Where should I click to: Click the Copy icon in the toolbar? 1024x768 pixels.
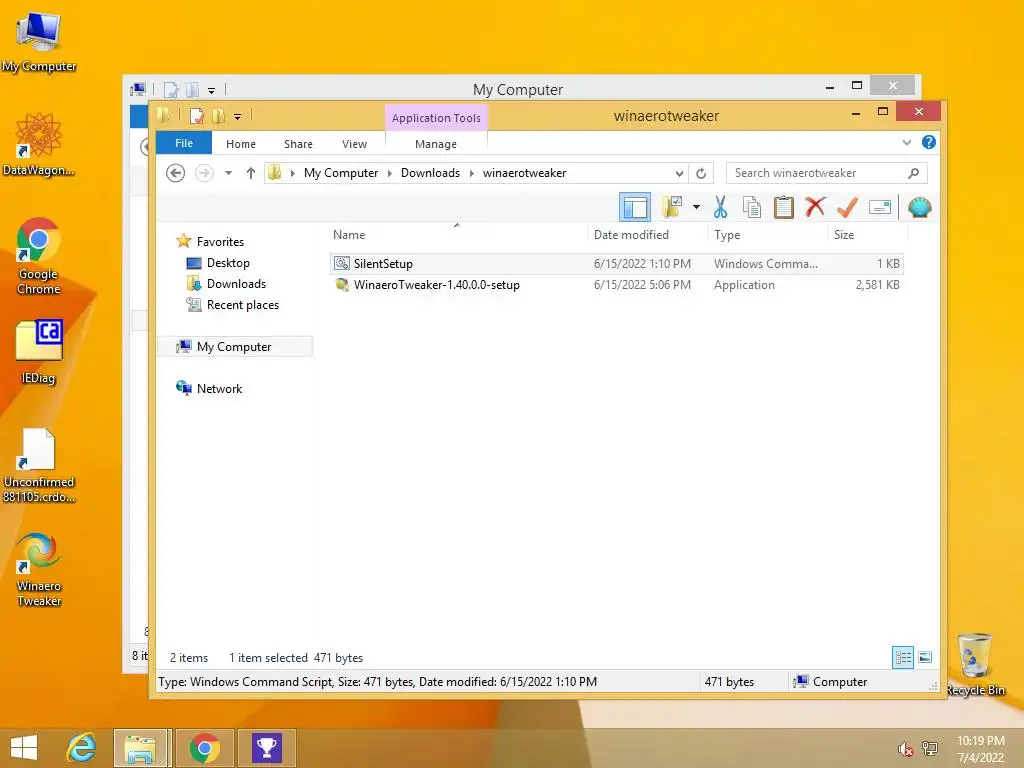752,208
